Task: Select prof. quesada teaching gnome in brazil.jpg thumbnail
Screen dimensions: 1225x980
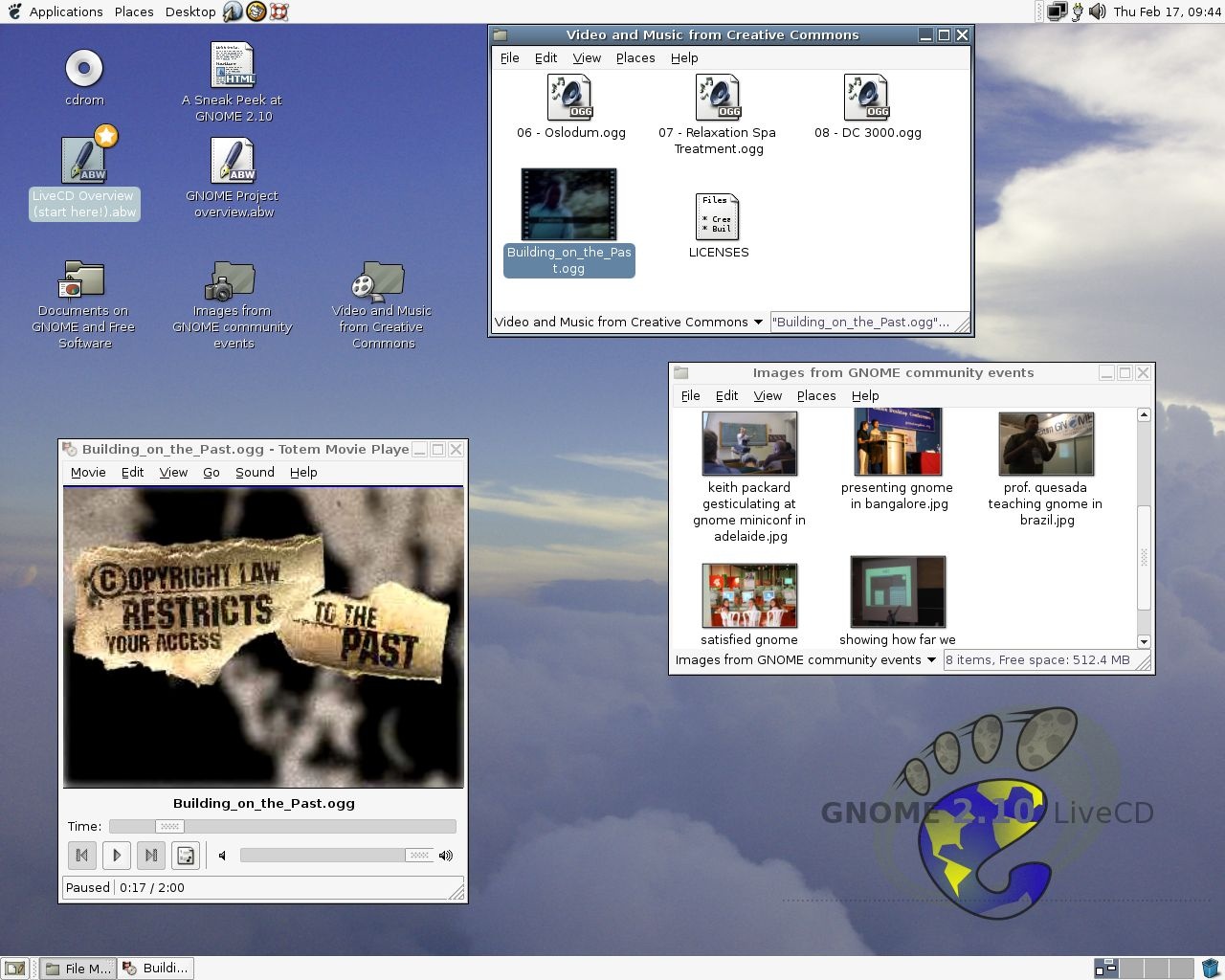Action: click(1046, 443)
